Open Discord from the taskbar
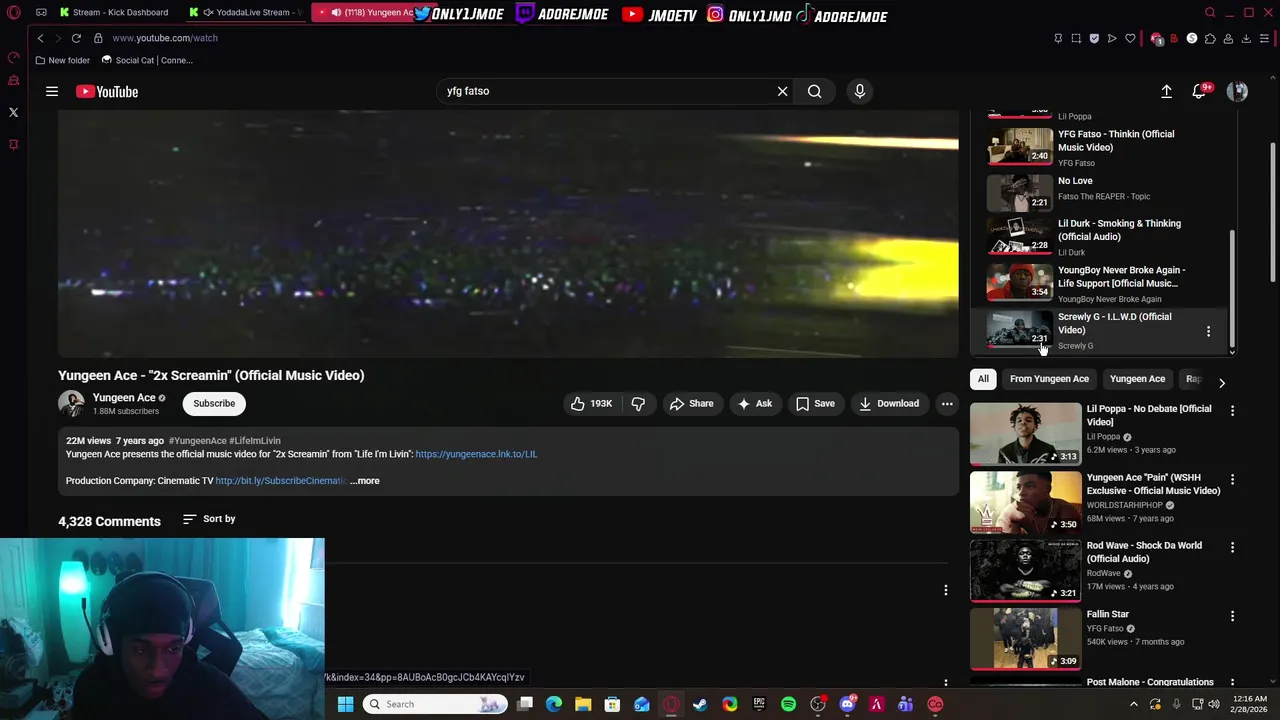Image resolution: width=1280 pixels, height=720 pixels. [x=847, y=704]
